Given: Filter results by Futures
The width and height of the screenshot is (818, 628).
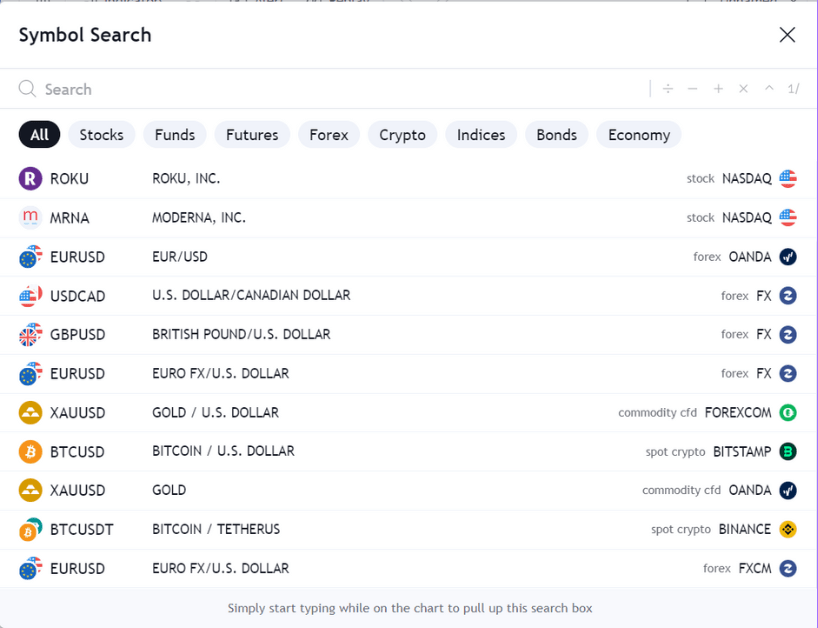Looking at the screenshot, I should [252, 135].
